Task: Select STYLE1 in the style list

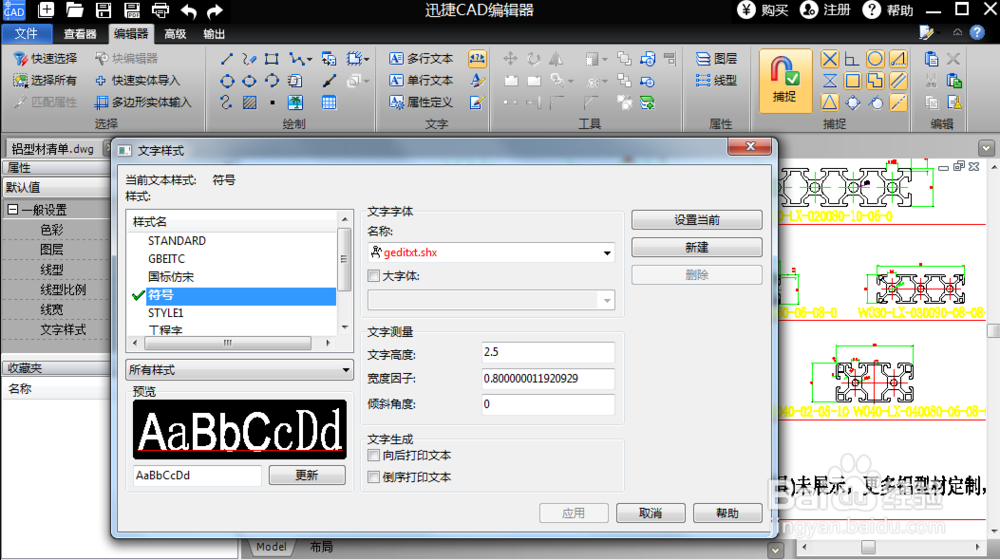Action: point(165,313)
